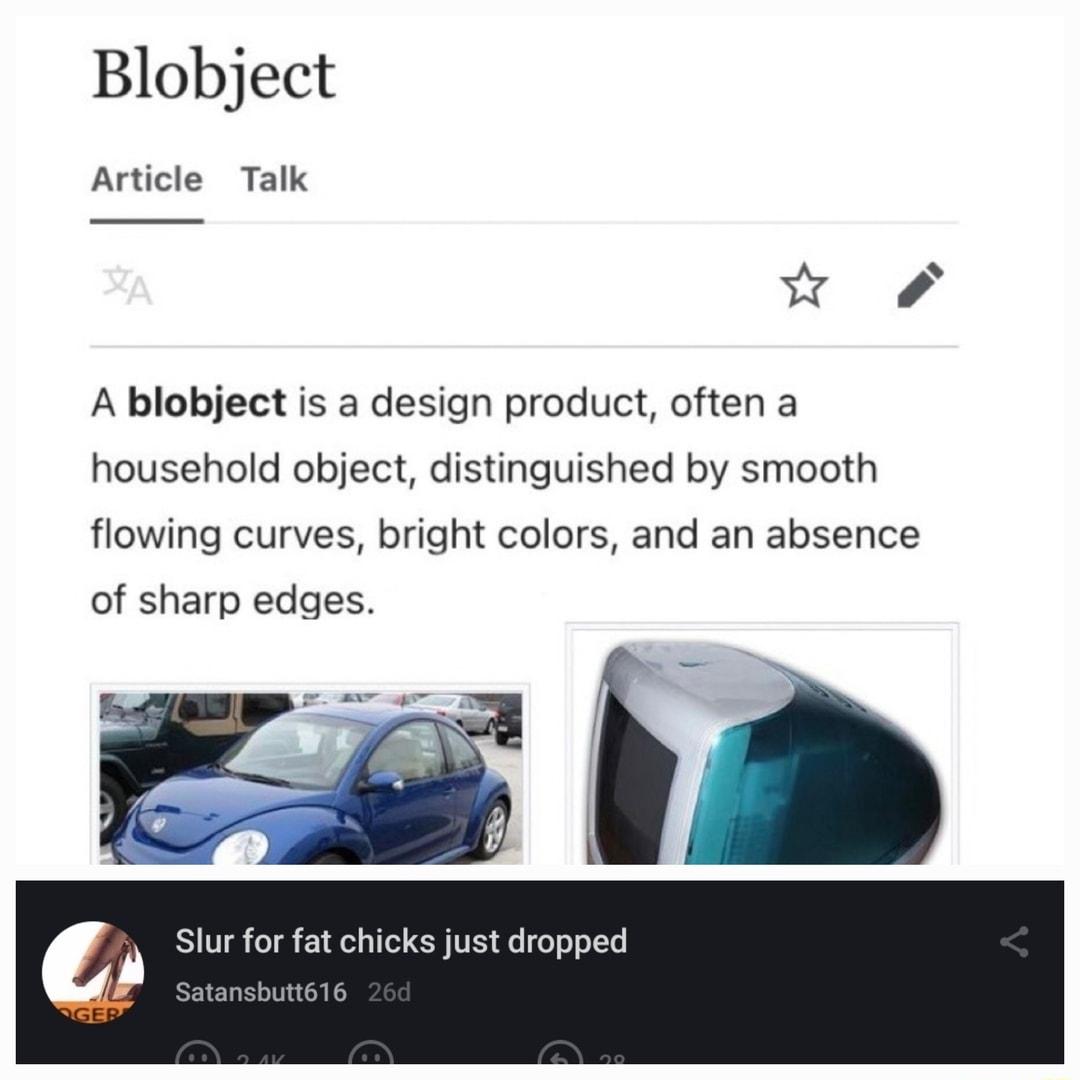The height and width of the screenshot is (1080, 1080).
Task: Select the Article tab
Action: point(146,180)
